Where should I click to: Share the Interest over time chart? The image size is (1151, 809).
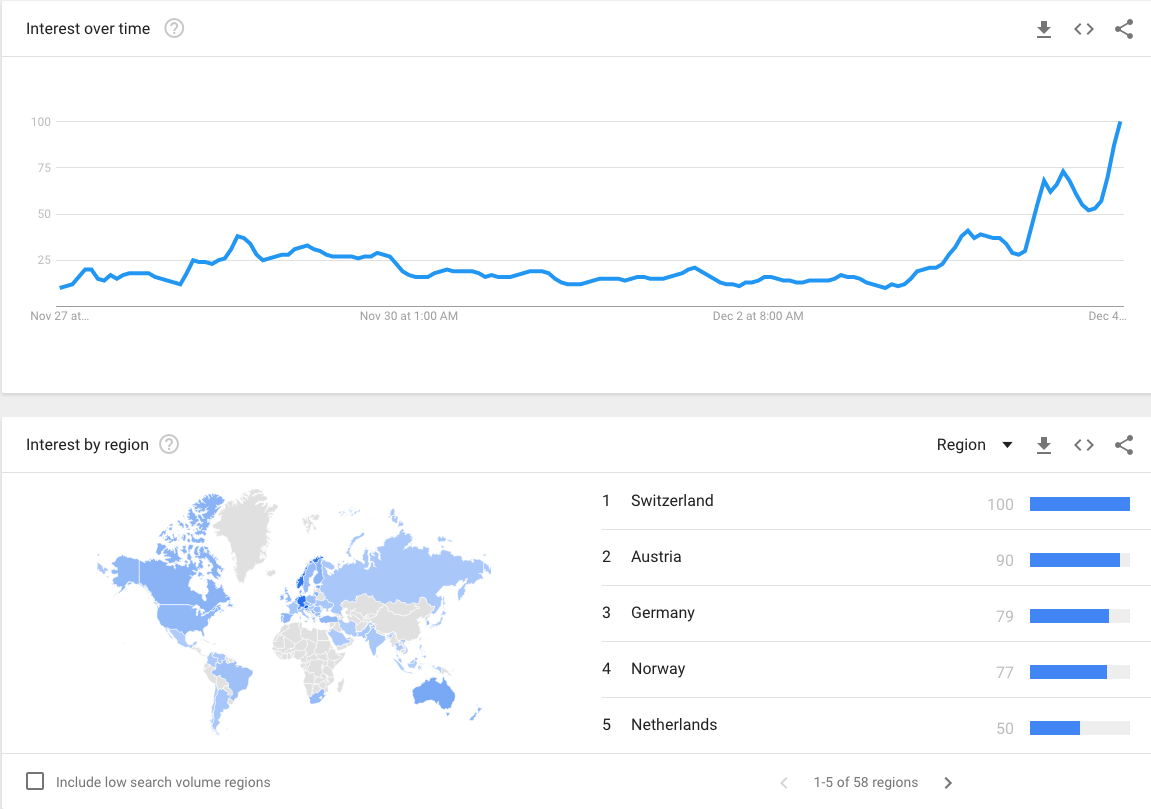click(x=1123, y=29)
